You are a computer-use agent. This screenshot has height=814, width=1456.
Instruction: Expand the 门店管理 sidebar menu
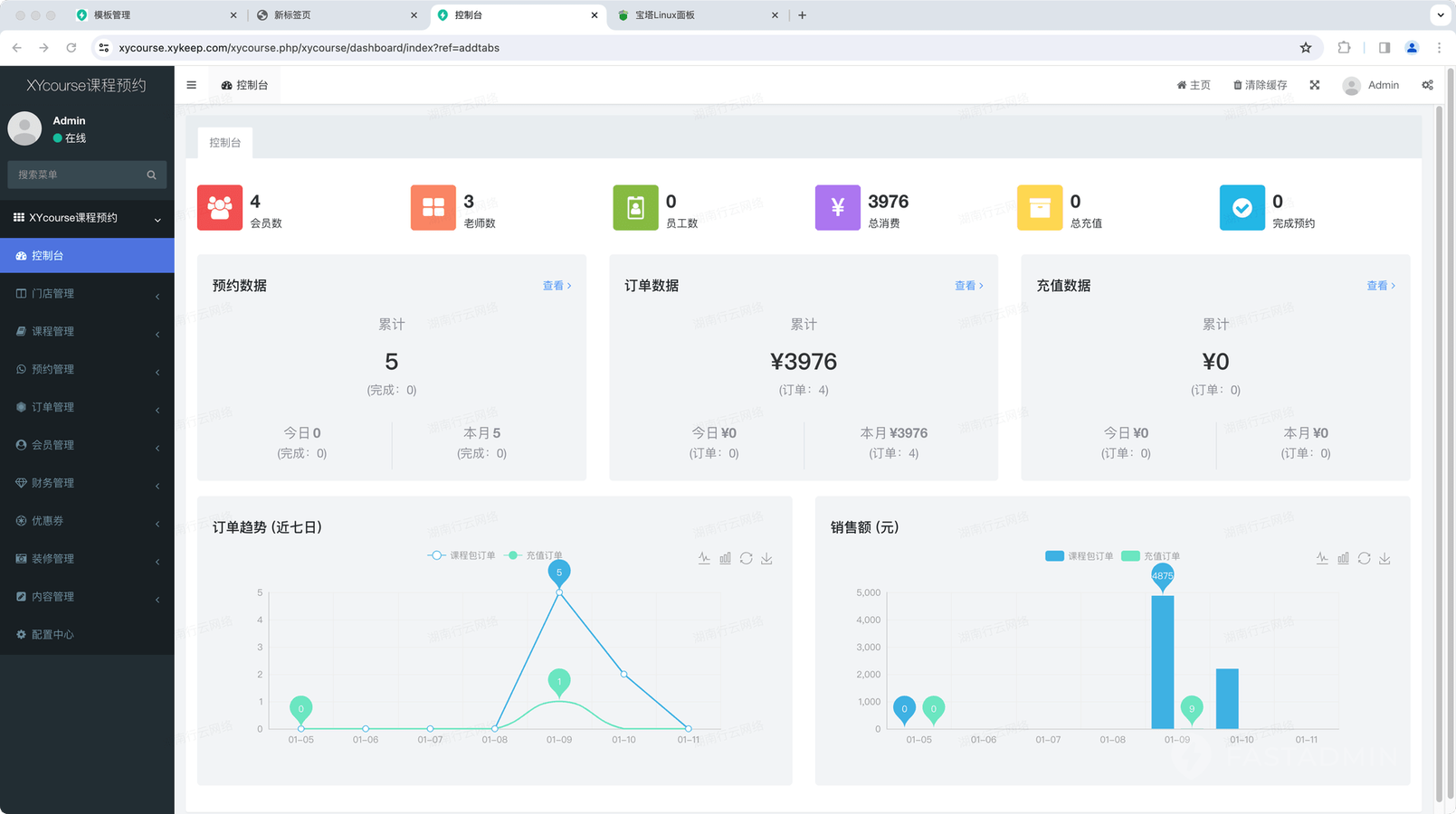[x=87, y=294]
